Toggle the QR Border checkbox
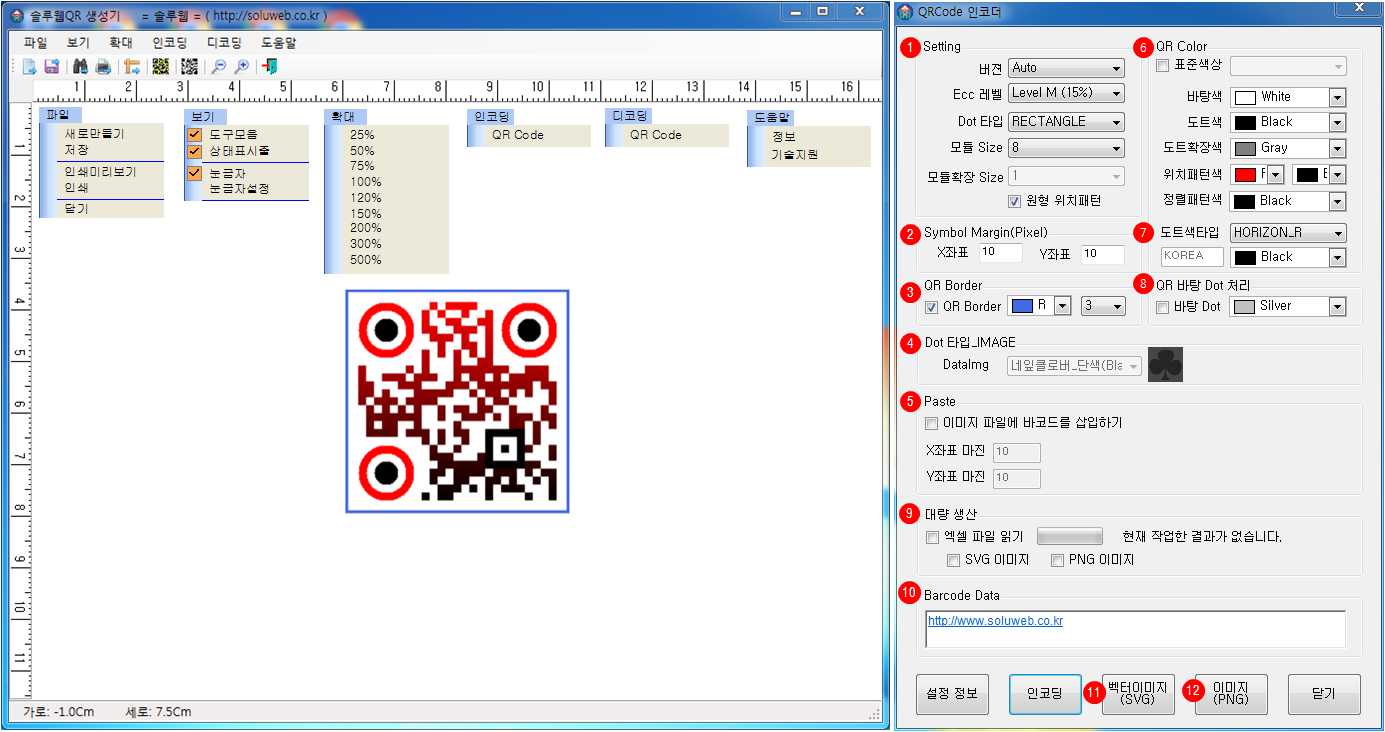Viewport: 1385px width, 732px height. coord(932,307)
